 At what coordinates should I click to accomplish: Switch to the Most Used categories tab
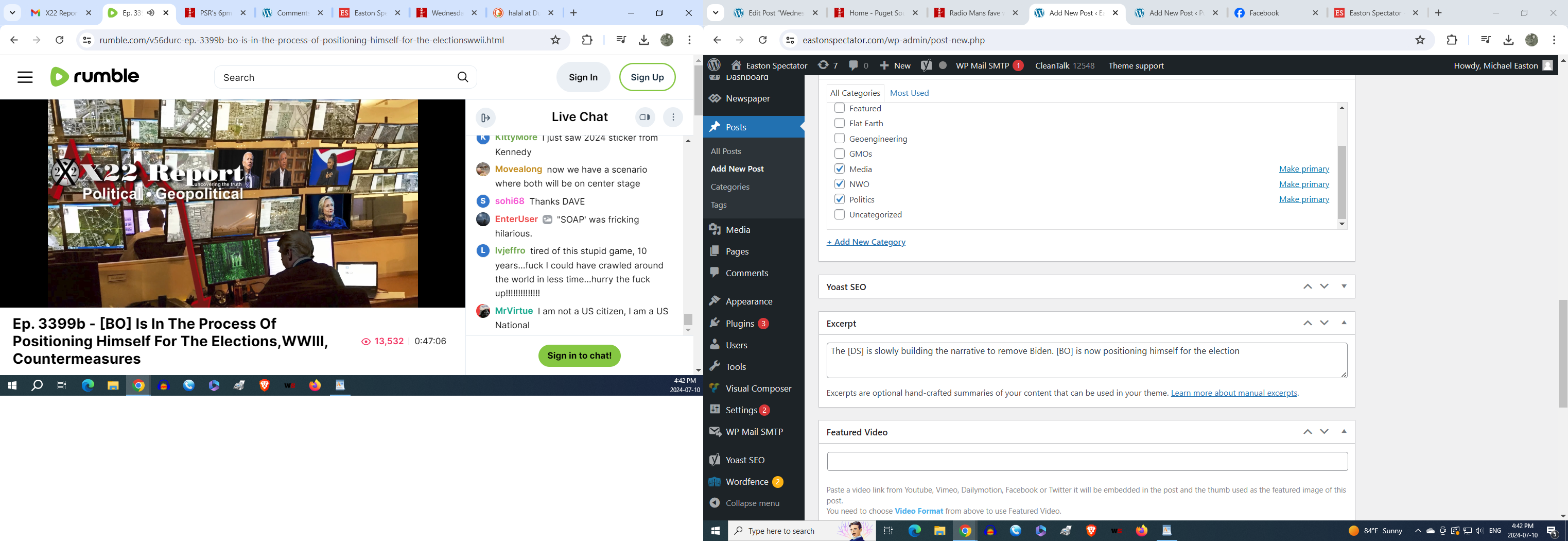click(909, 93)
